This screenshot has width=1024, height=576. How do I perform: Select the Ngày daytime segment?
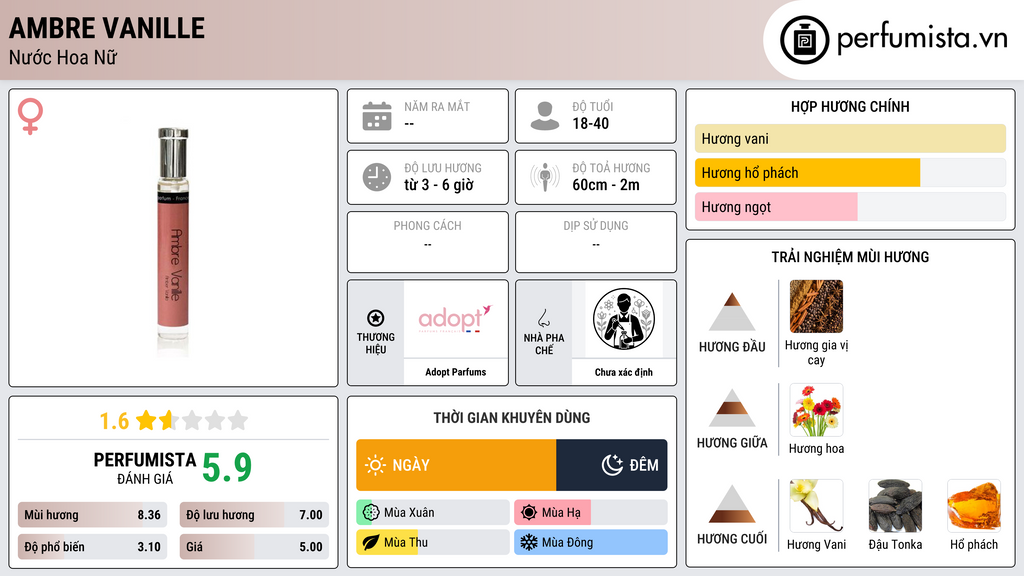click(456, 465)
